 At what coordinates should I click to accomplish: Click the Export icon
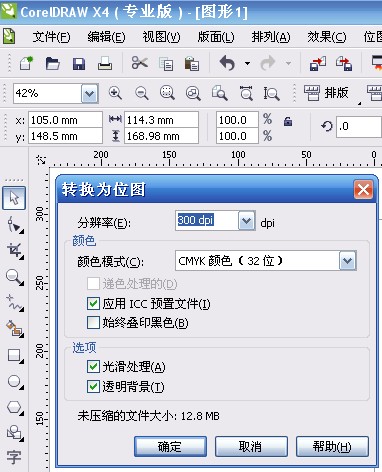(344, 63)
